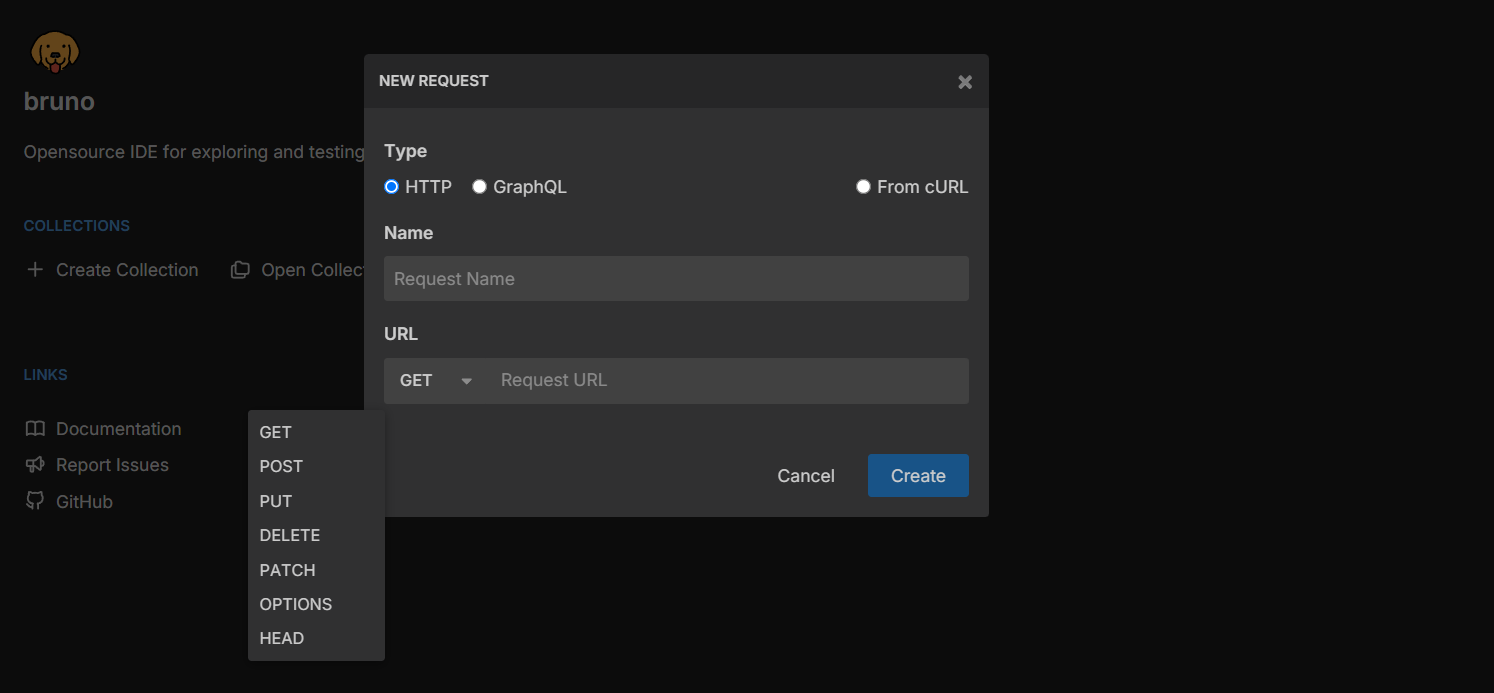1494x693 pixels.
Task: Click the Create button
Action: pyautogui.click(x=918, y=475)
